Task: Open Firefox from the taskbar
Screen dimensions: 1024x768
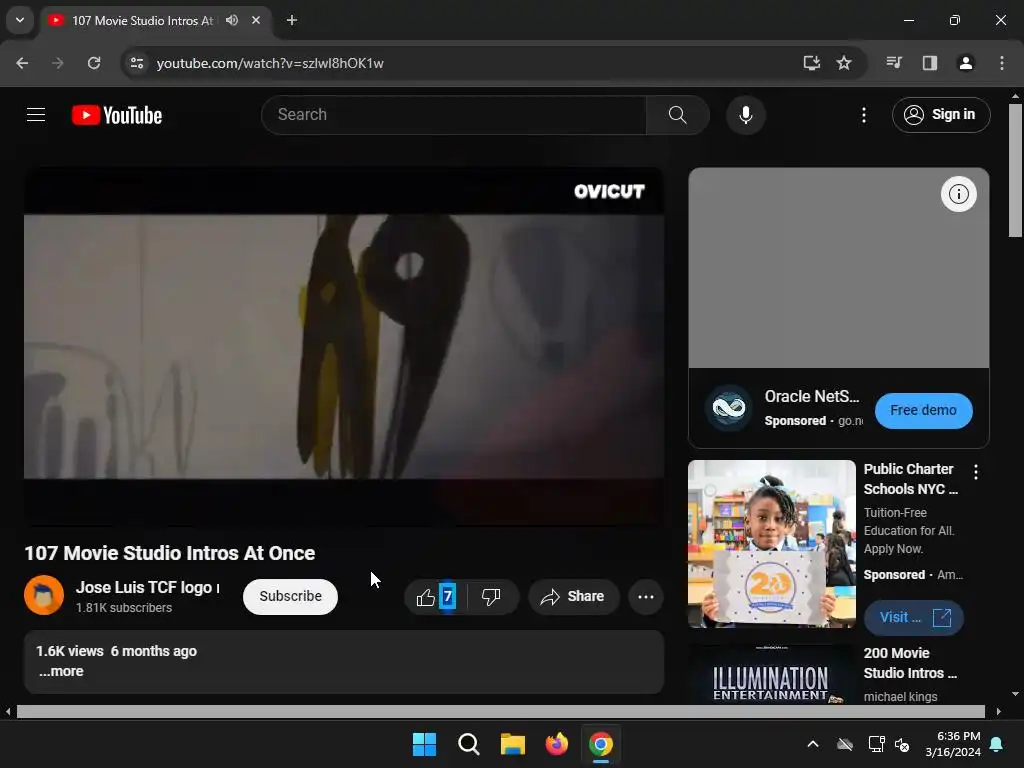Action: click(x=556, y=744)
